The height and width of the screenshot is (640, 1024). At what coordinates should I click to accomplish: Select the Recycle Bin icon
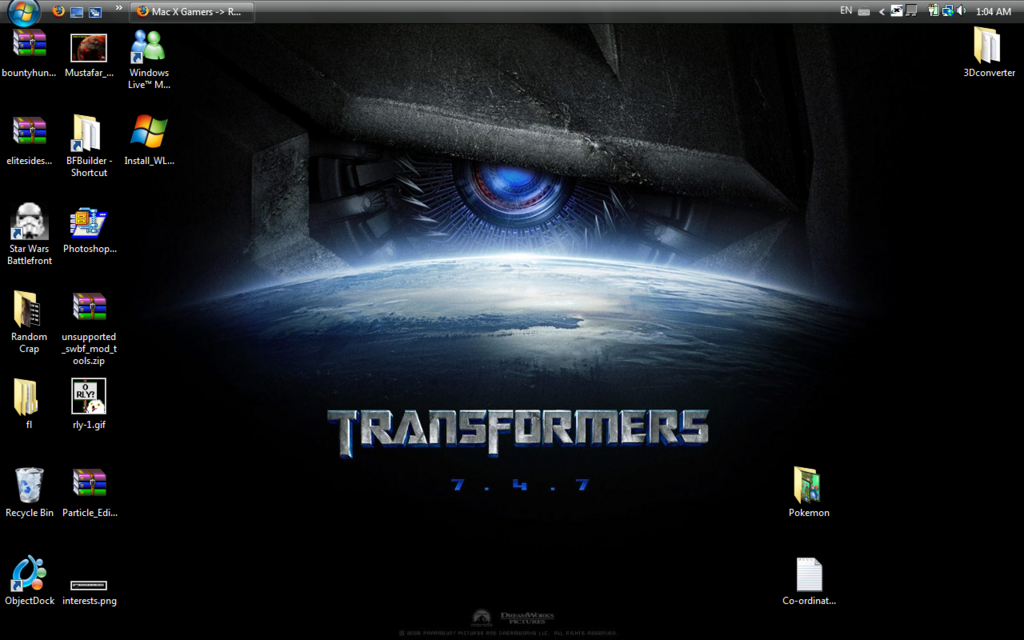[29, 492]
